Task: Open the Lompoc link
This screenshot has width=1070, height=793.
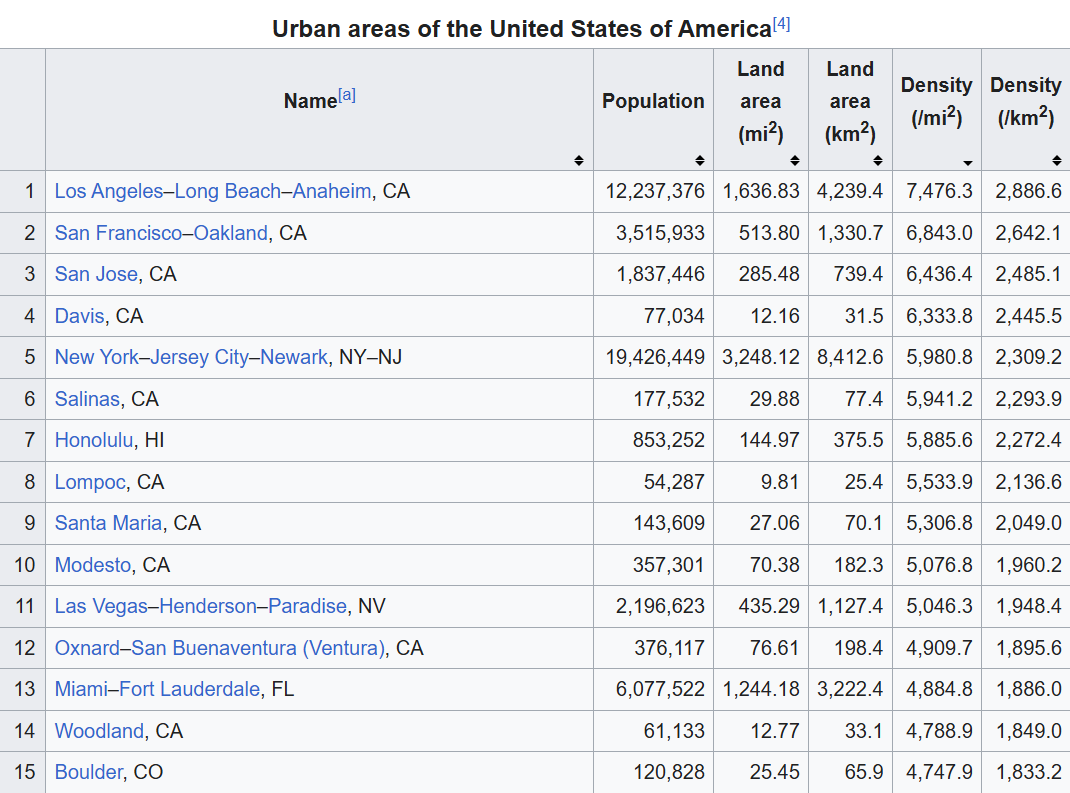Action: 90,482
